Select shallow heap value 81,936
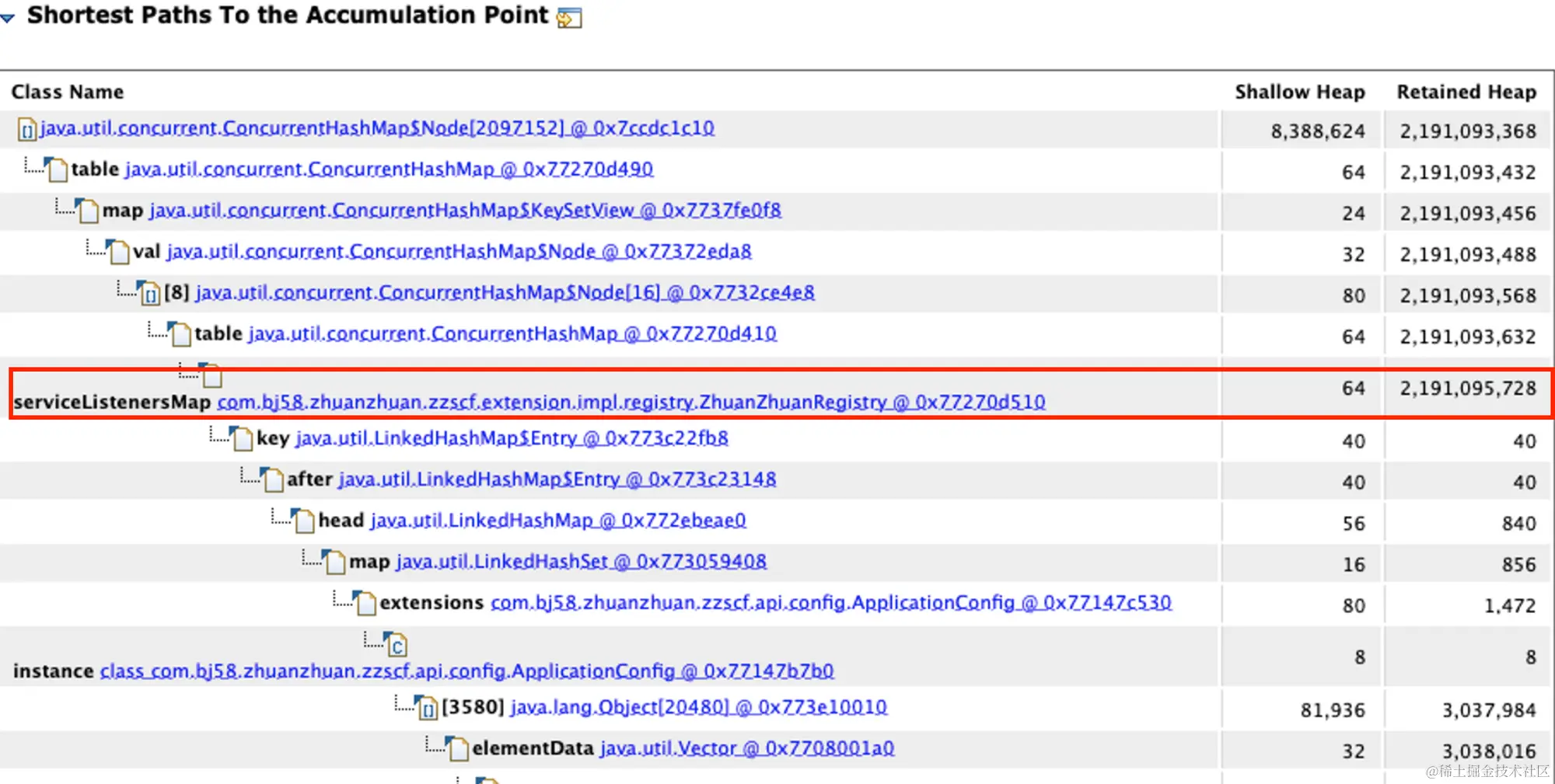1555x784 pixels. tap(1333, 710)
